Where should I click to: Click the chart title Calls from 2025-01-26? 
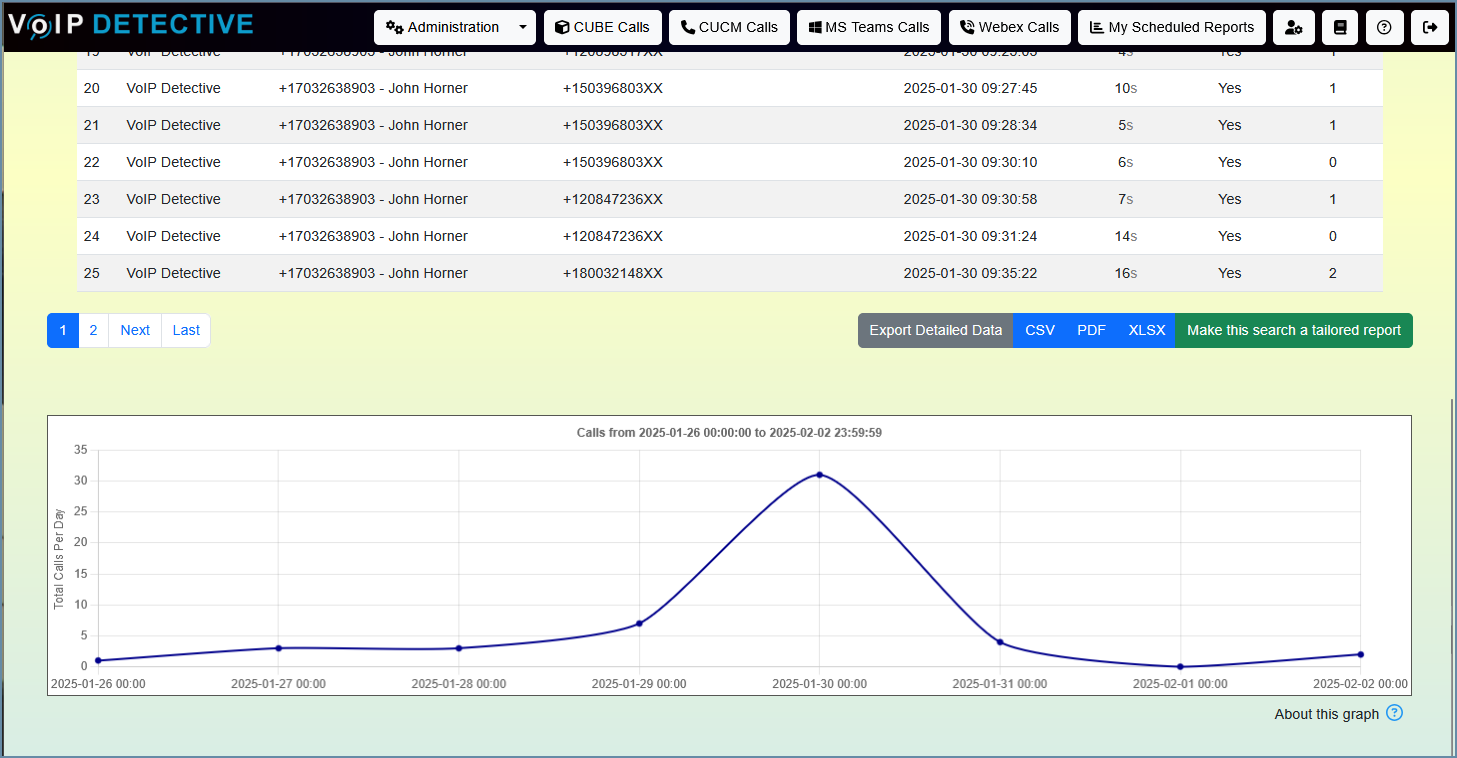point(729,433)
